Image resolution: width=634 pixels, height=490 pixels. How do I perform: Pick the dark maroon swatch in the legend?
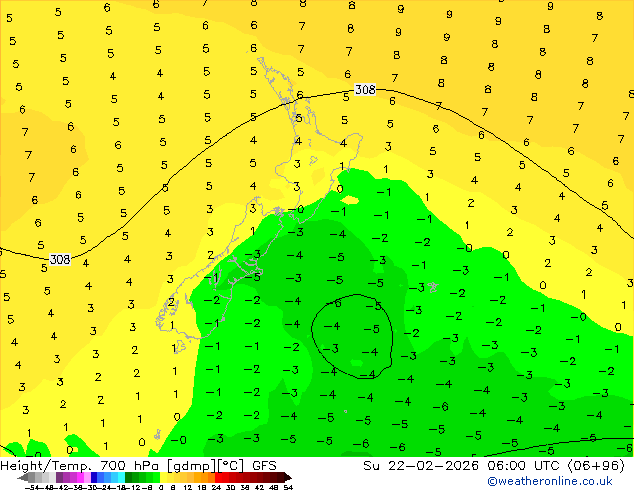click(x=281, y=477)
